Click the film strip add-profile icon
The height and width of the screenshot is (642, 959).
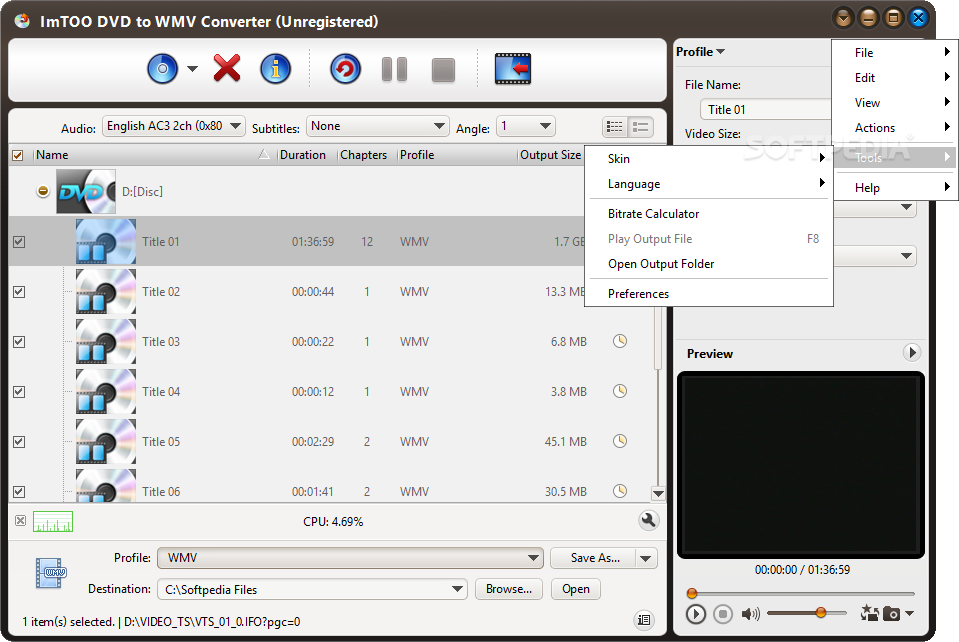(x=513, y=68)
